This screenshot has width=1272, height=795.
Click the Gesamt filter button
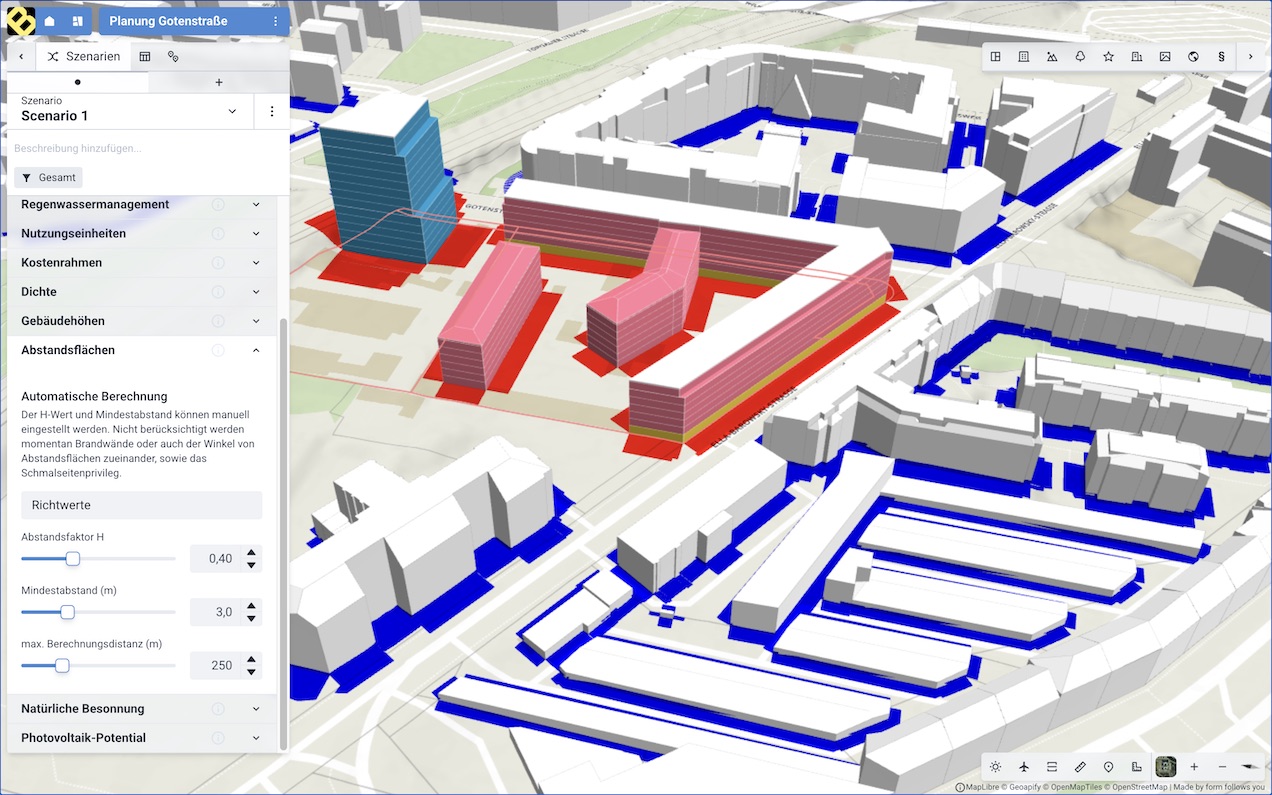[x=48, y=178]
